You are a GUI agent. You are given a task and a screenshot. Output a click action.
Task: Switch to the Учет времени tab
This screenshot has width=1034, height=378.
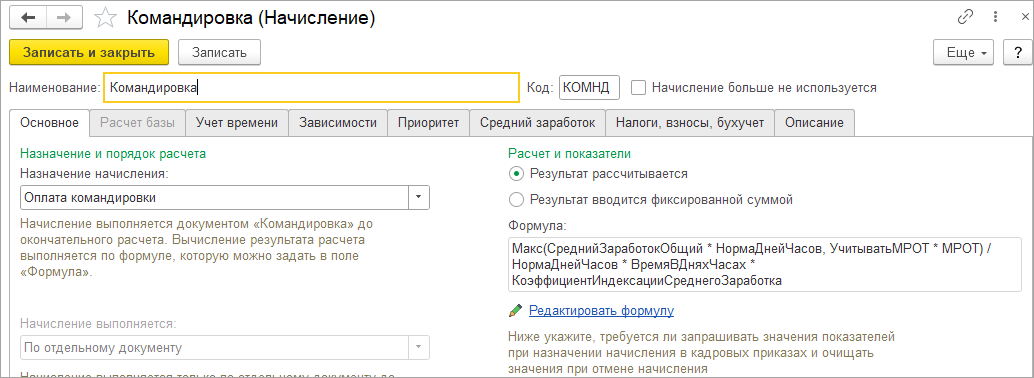237,123
